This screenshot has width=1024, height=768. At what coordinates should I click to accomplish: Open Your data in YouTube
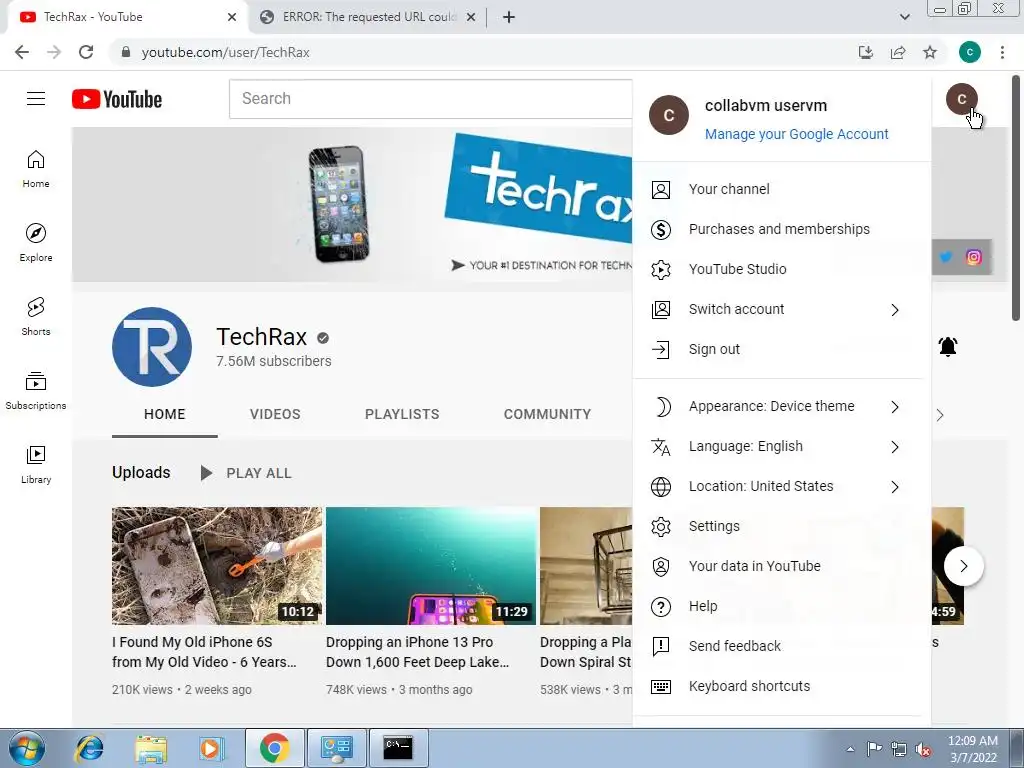click(782, 566)
